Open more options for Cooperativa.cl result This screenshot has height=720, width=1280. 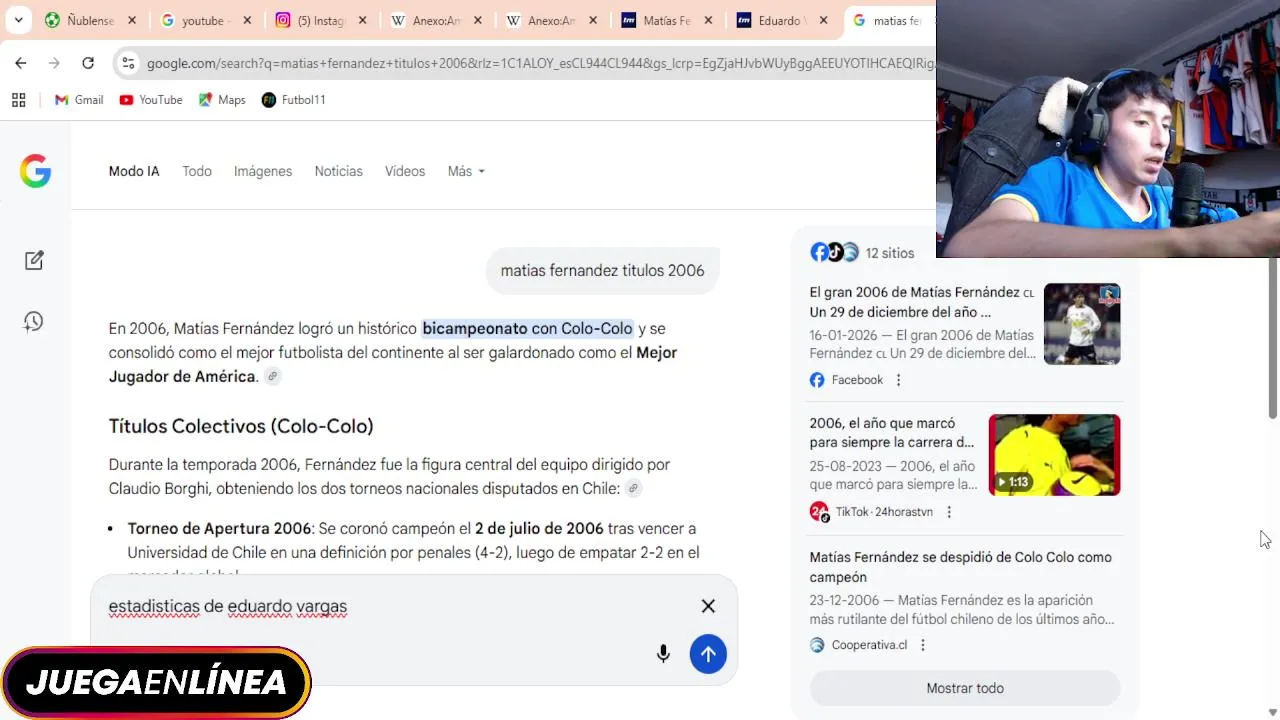(x=923, y=645)
